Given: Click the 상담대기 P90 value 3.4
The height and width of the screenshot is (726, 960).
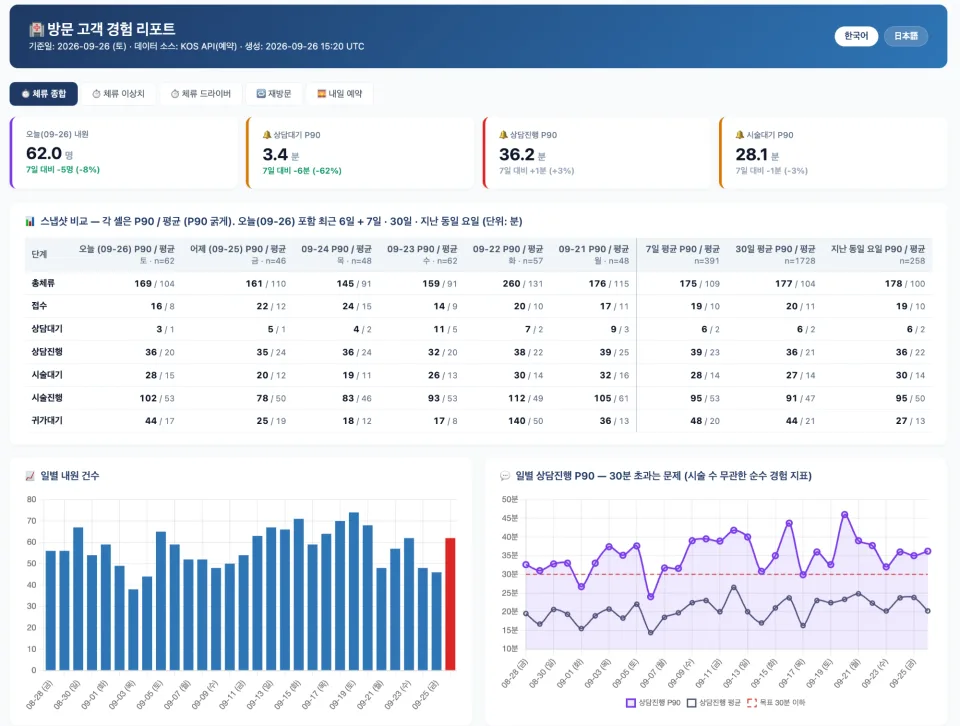Looking at the screenshot, I should pyautogui.click(x=275, y=154).
